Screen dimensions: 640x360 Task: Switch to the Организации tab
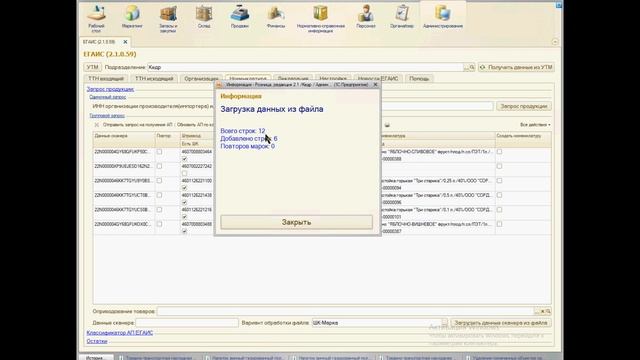click(201, 78)
